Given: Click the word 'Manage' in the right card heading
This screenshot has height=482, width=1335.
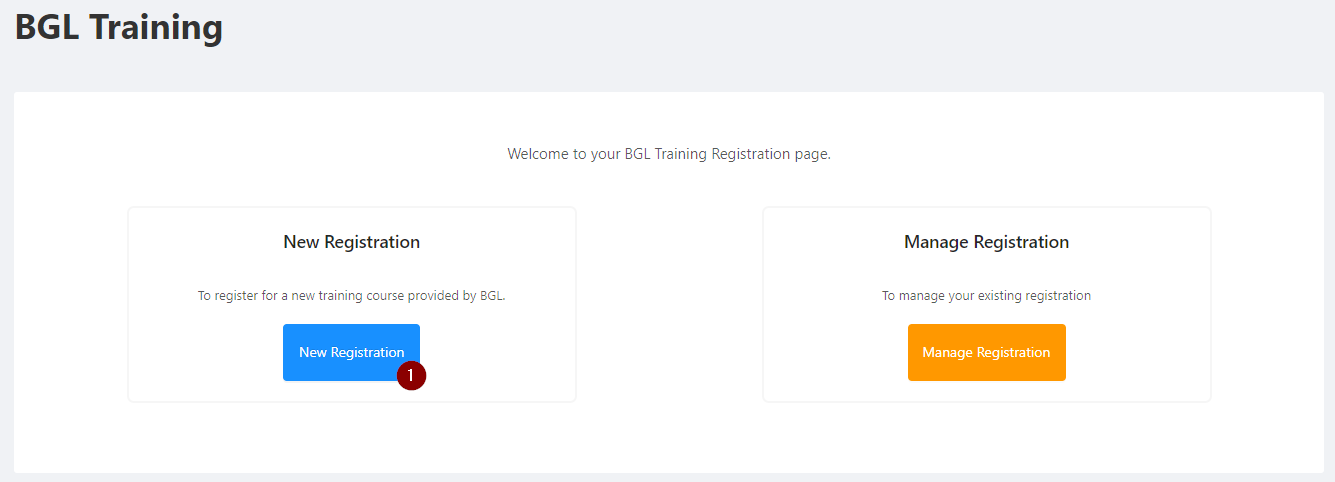Looking at the screenshot, I should click(936, 242).
